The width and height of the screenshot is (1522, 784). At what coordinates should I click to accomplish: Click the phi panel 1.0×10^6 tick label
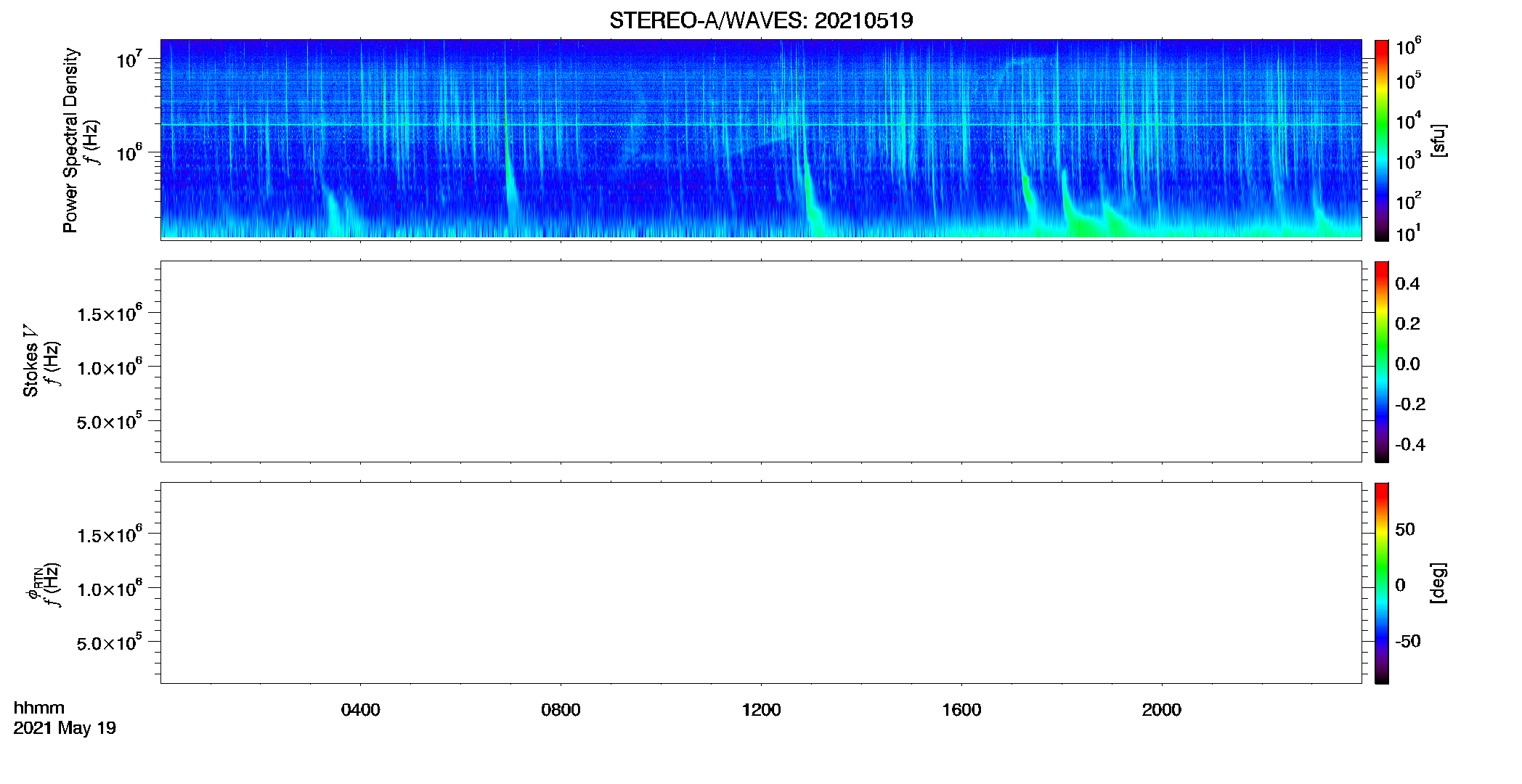coord(110,588)
